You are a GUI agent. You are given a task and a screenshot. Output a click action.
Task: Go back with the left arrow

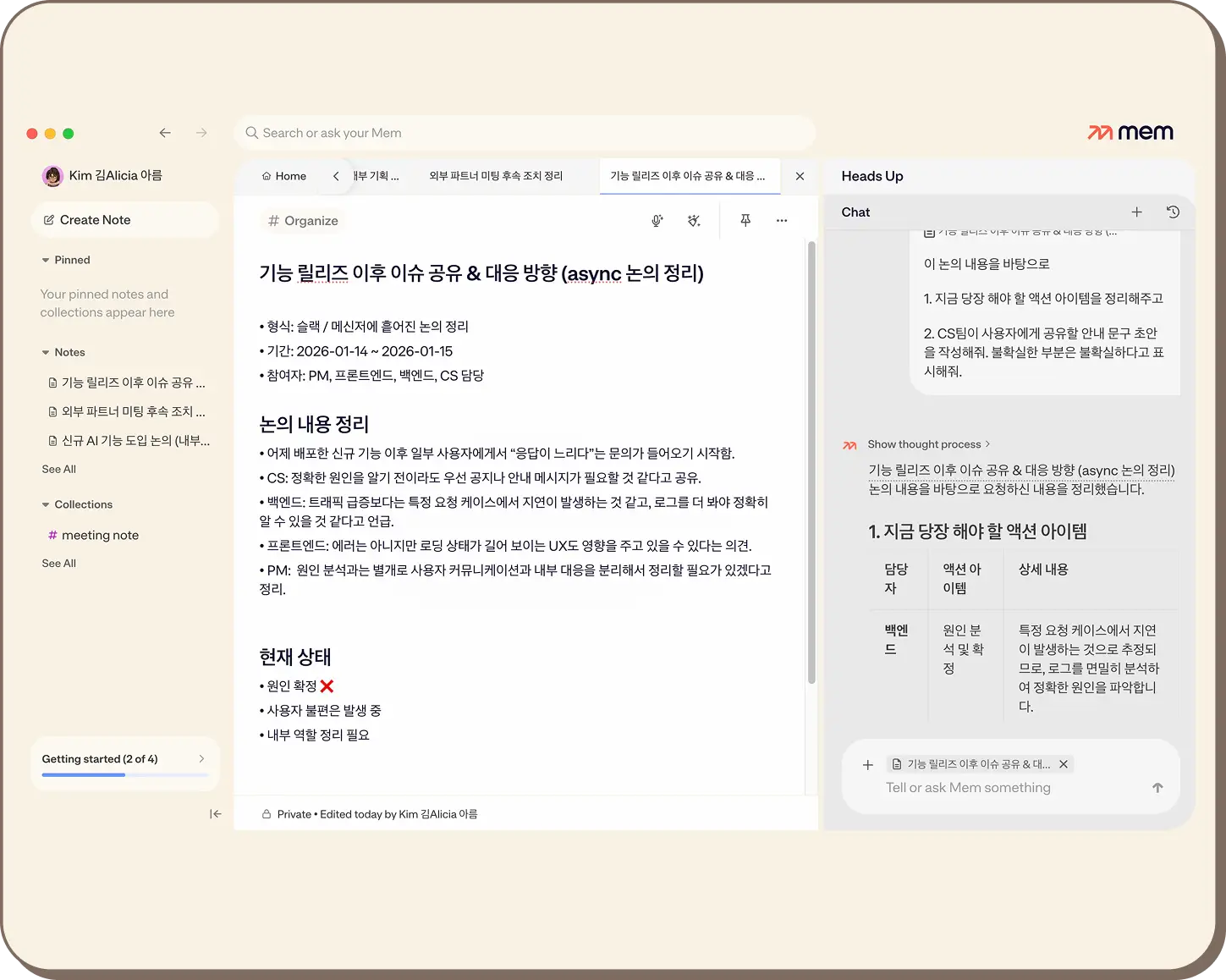pyautogui.click(x=165, y=133)
